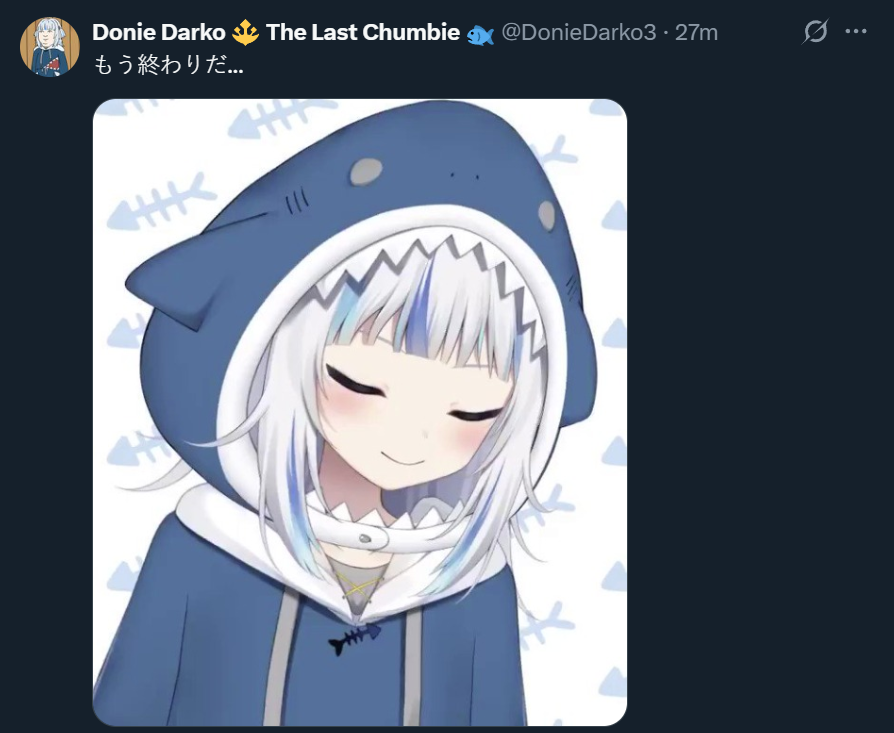The width and height of the screenshot is (894, 733).
Task: Open Donie Darko's profile avatar
Action: pos(50,46)
